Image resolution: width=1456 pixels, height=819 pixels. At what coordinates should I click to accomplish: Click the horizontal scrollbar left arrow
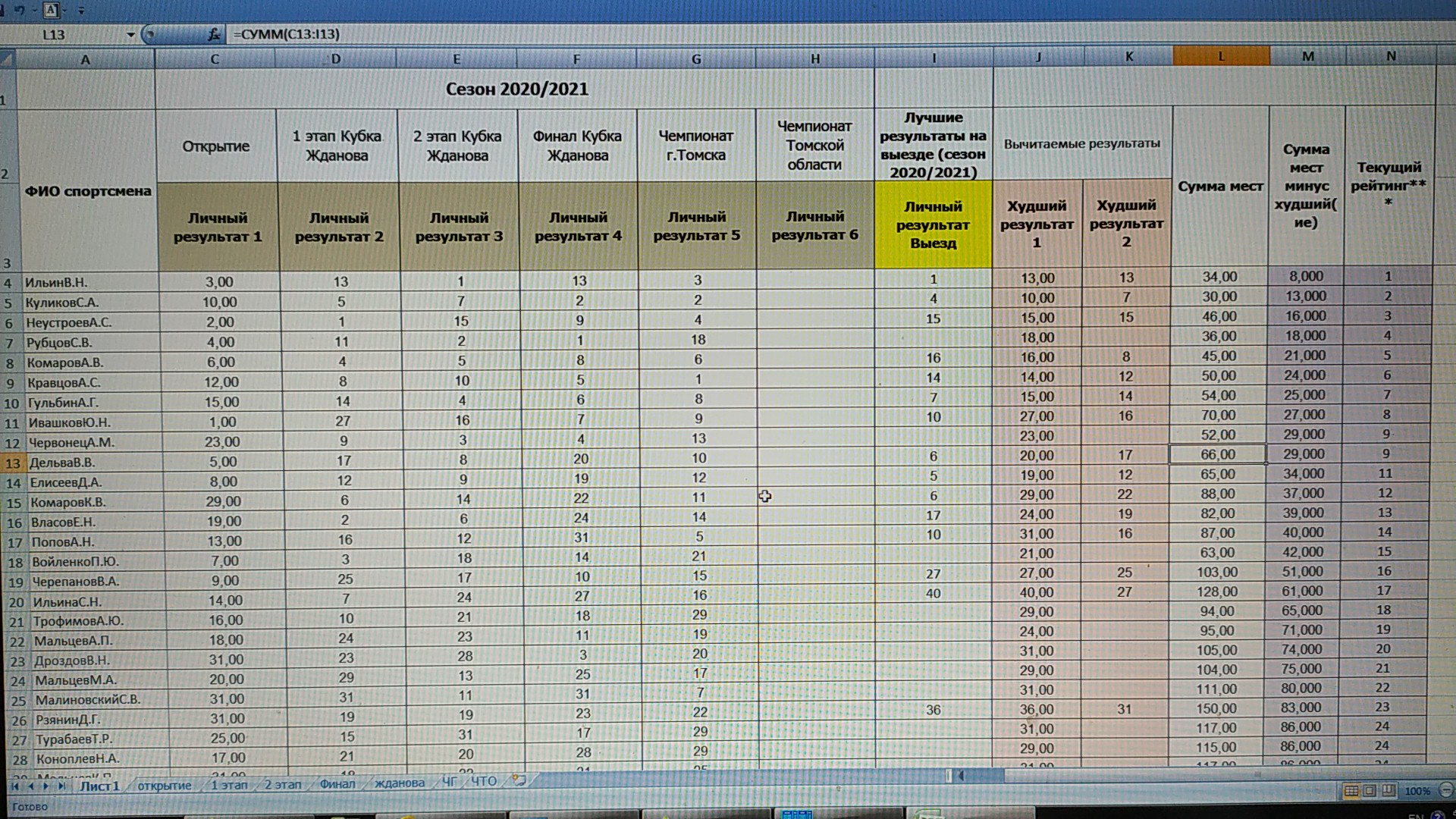pyautogui.click(x=961, y=776)
